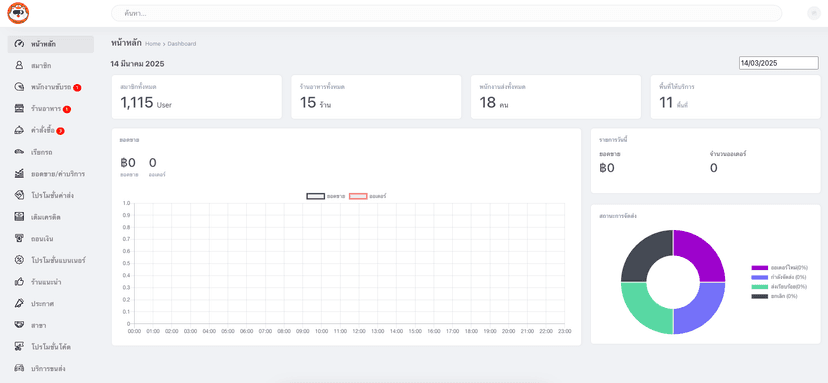Open ยอดขาย/ค่าบริการ chart icon
Image resolution: width=828 pixels, height=383 pixels.
(x=20, y=174)
